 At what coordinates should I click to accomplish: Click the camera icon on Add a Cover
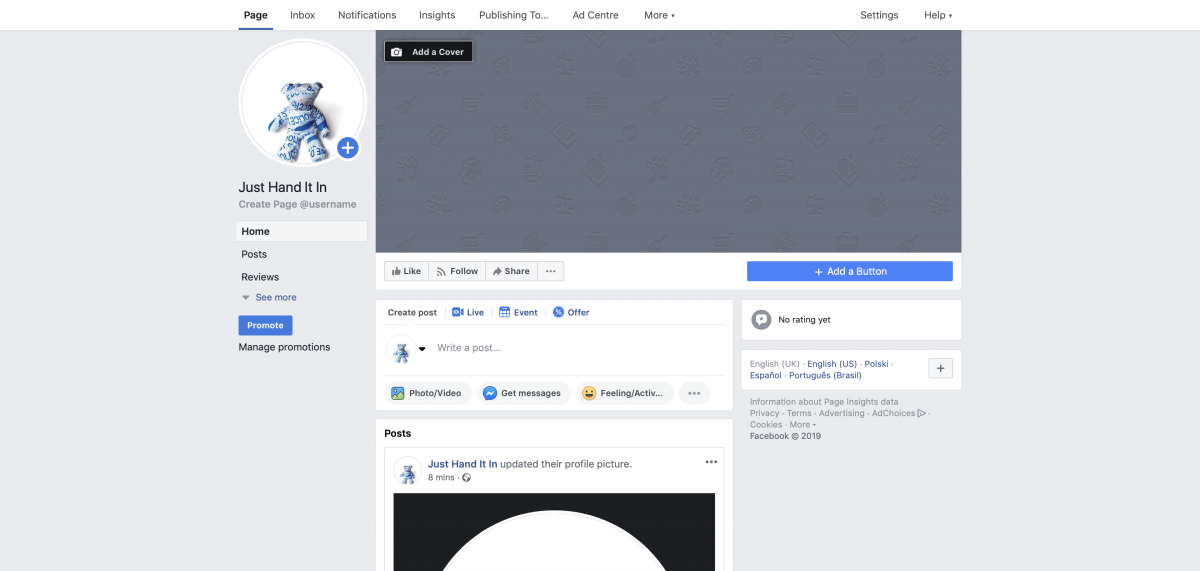pos(397,52)
